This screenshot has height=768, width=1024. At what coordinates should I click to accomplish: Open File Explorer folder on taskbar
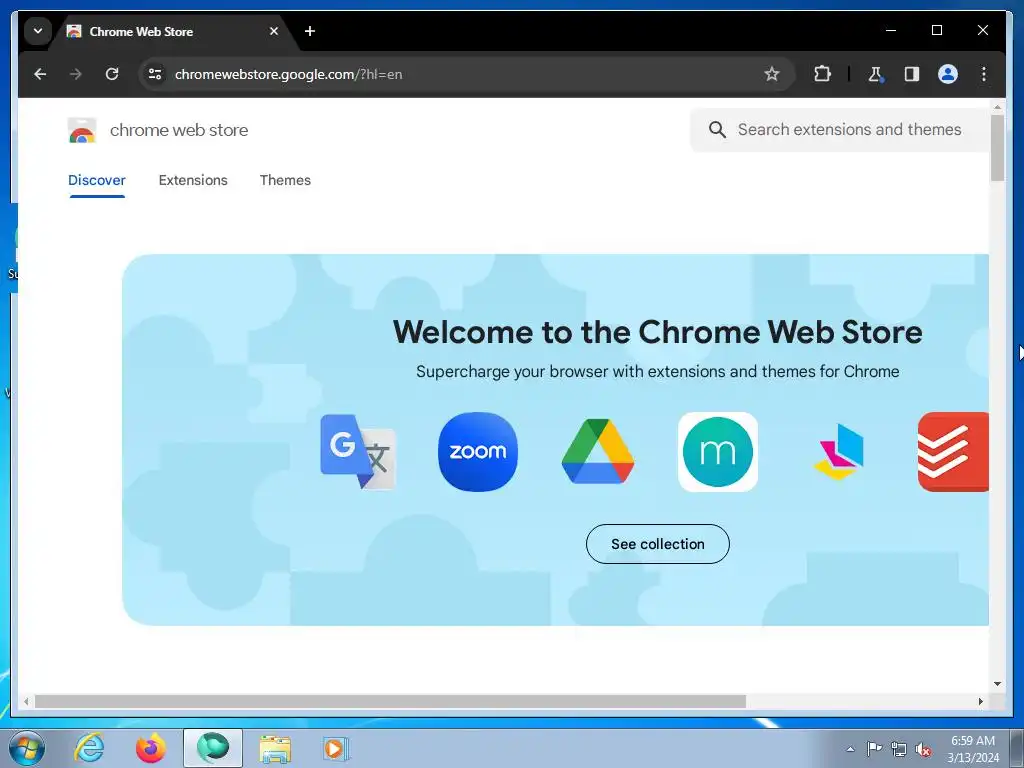[x=275, y=748]
